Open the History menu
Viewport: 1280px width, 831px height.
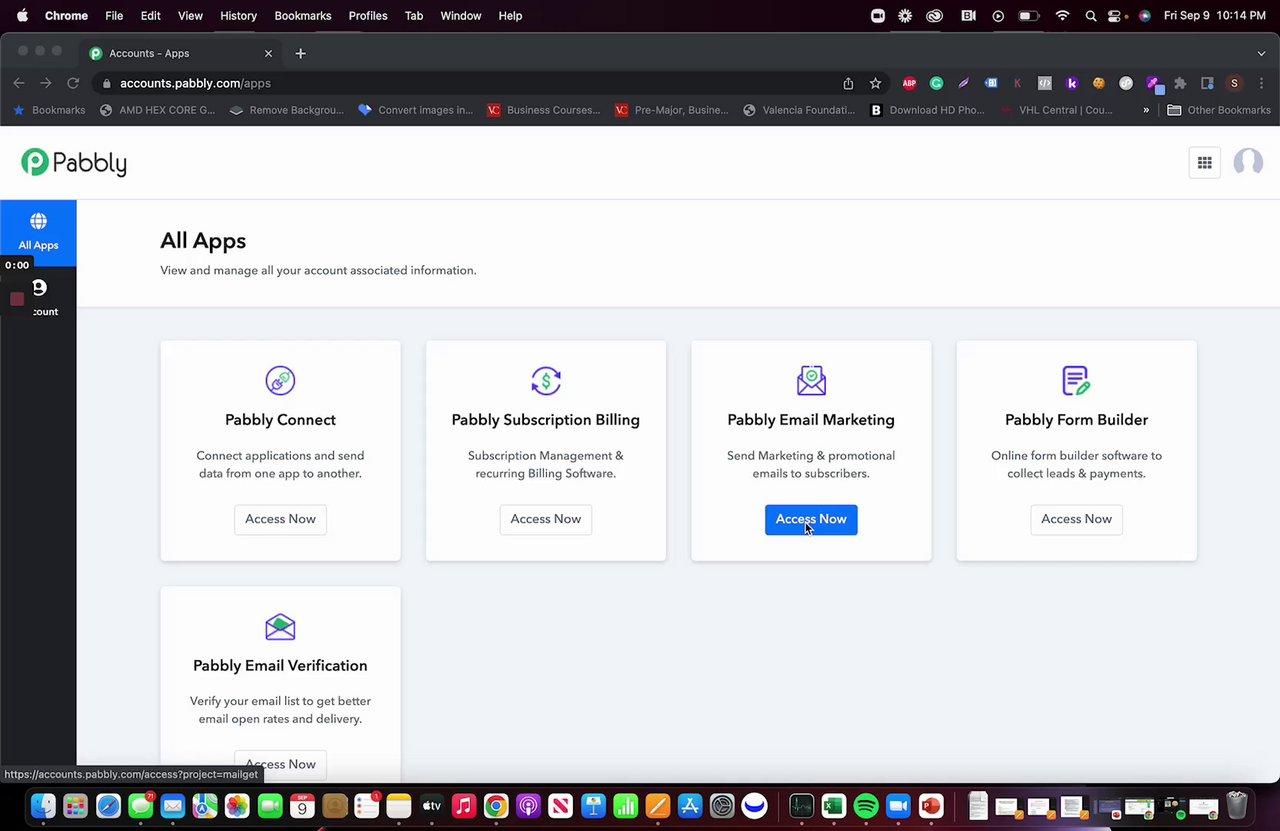click(x=238, y=16)
